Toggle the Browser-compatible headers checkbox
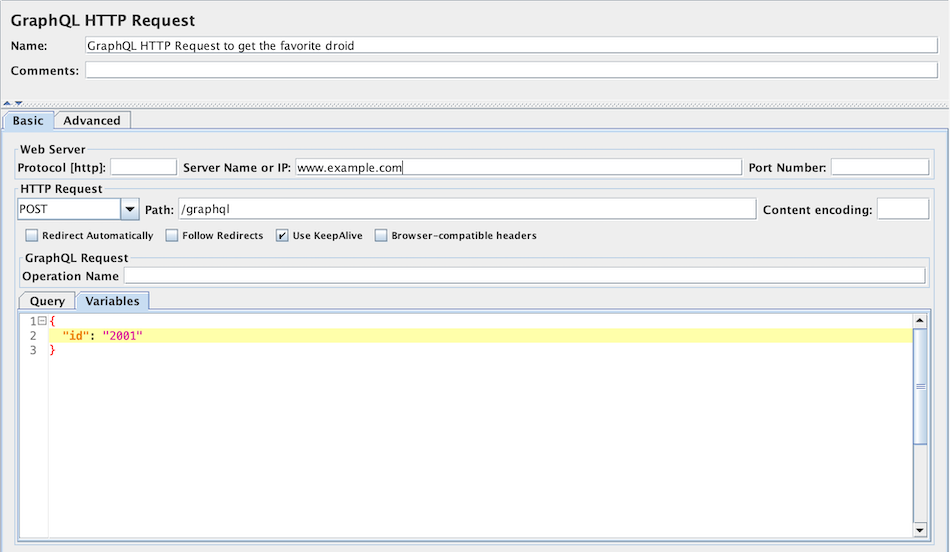The height and width of the screenshot is (552, 950). 381,236
